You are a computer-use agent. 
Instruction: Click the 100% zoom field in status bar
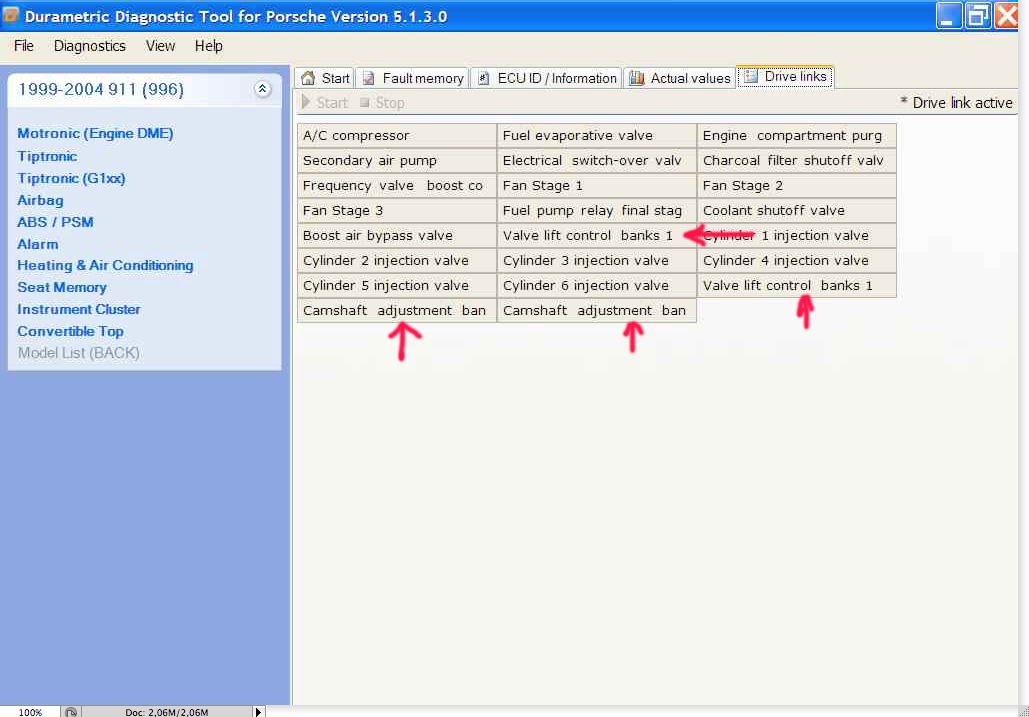pos(30,712)
